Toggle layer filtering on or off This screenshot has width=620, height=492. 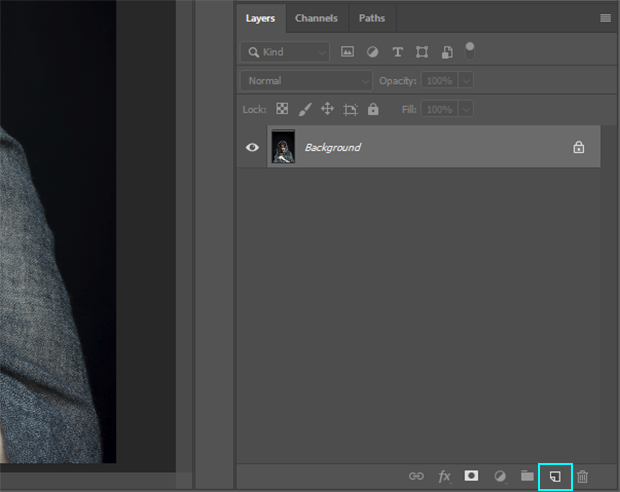click(470, 51)
